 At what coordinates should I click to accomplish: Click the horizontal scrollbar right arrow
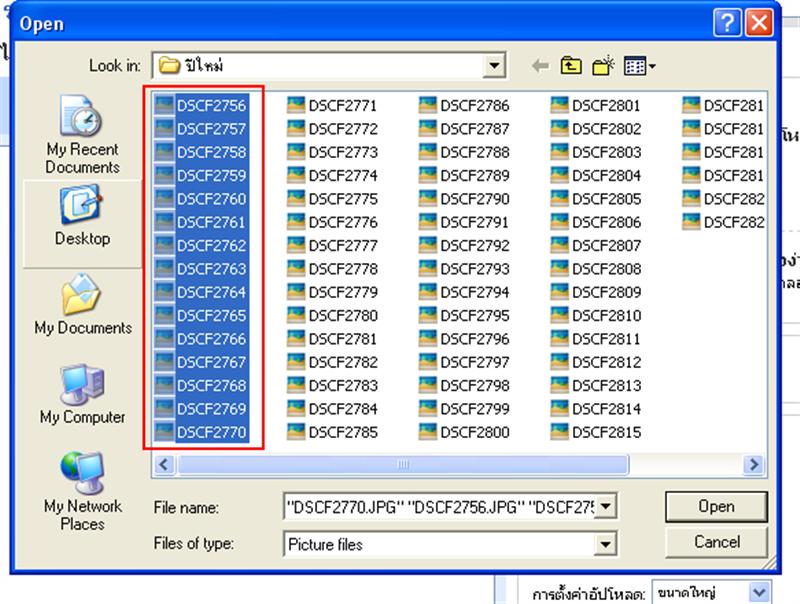(756, 465)
